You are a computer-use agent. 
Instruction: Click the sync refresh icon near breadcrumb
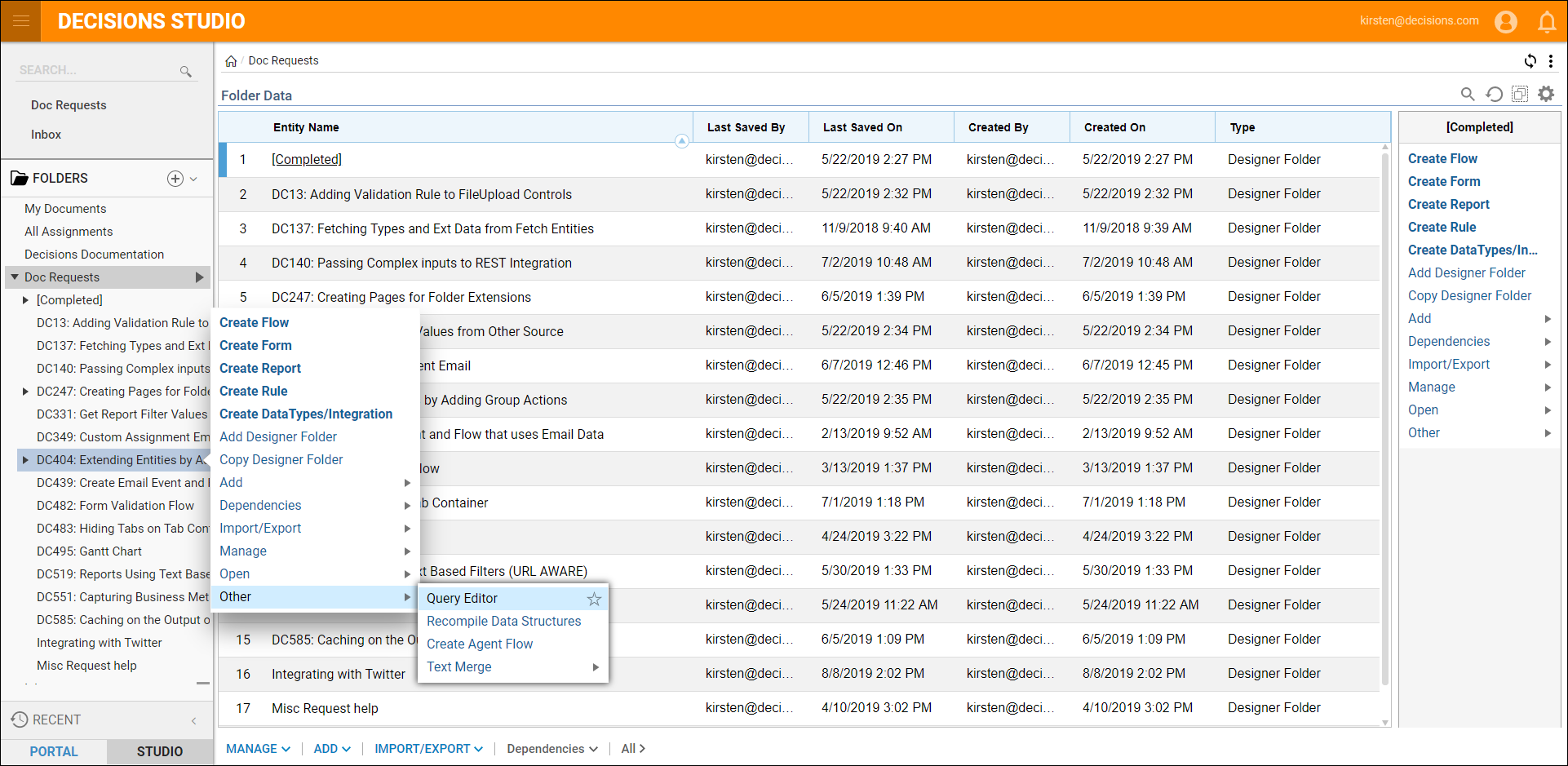coord(1530,60)
